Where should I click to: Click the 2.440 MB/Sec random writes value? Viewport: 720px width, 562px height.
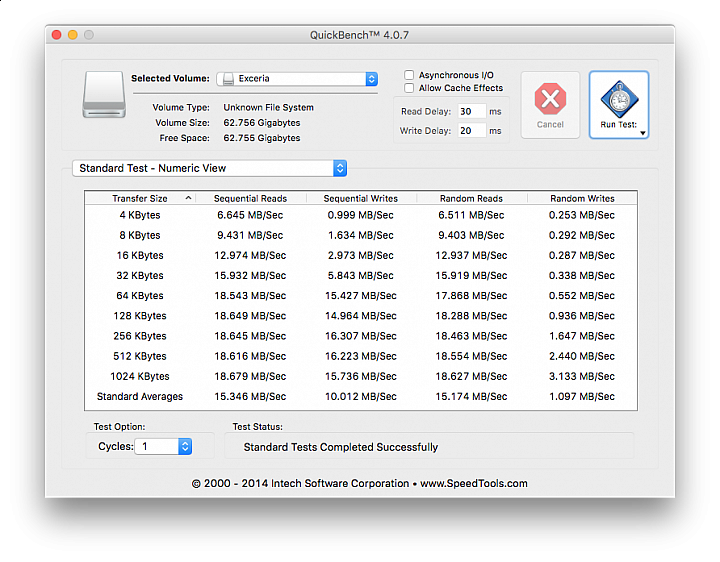click(582, 356)
